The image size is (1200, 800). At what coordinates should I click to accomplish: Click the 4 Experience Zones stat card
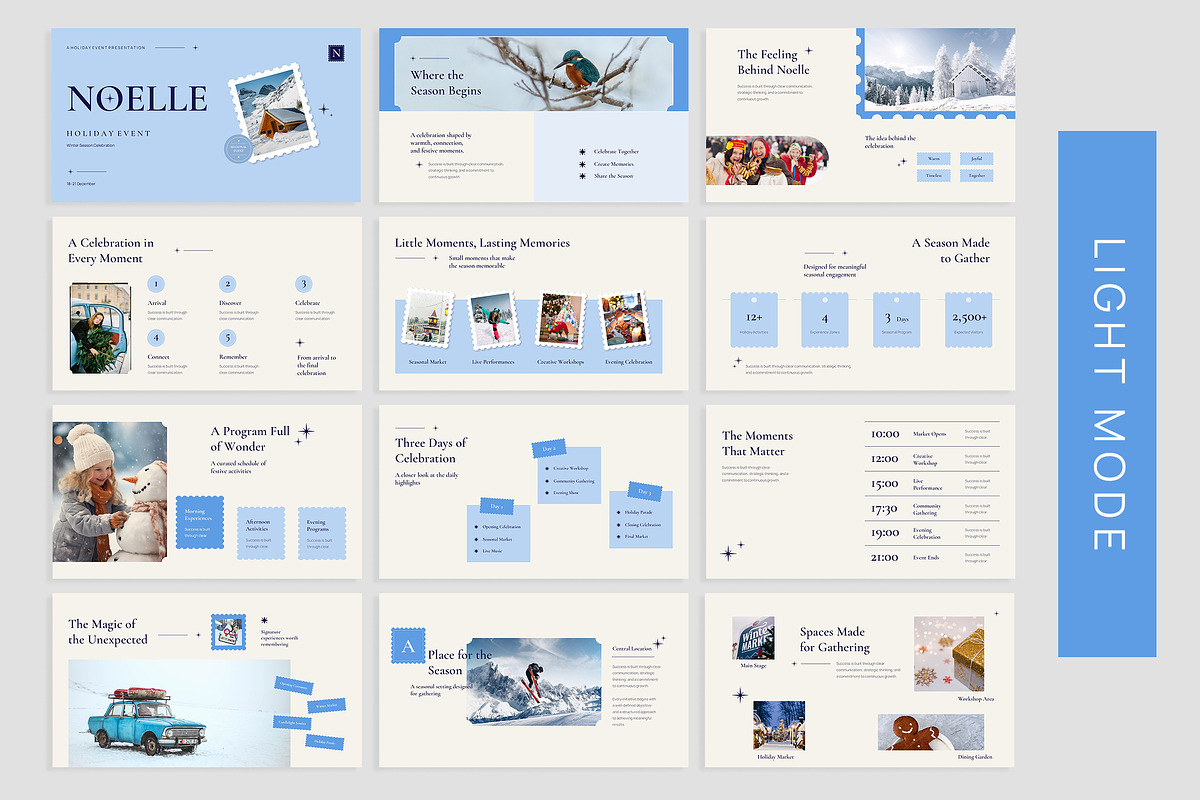[825, 320]
